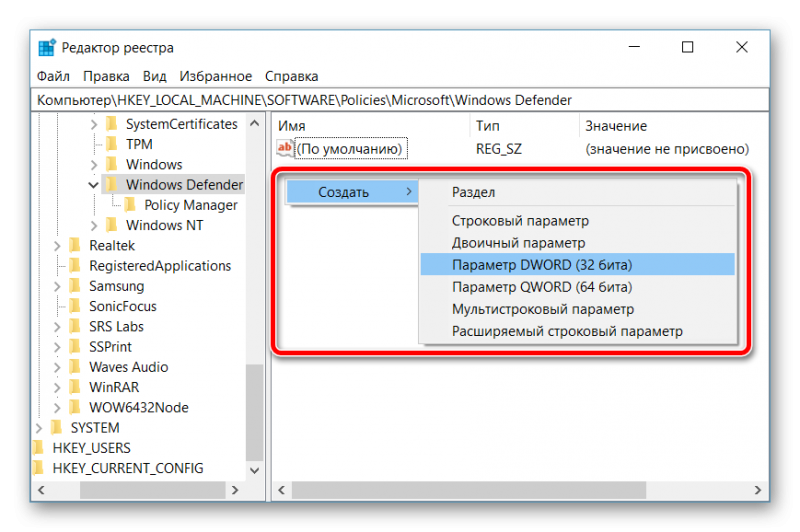
Task: Open the Вид menu
Action: coord(155,76)
